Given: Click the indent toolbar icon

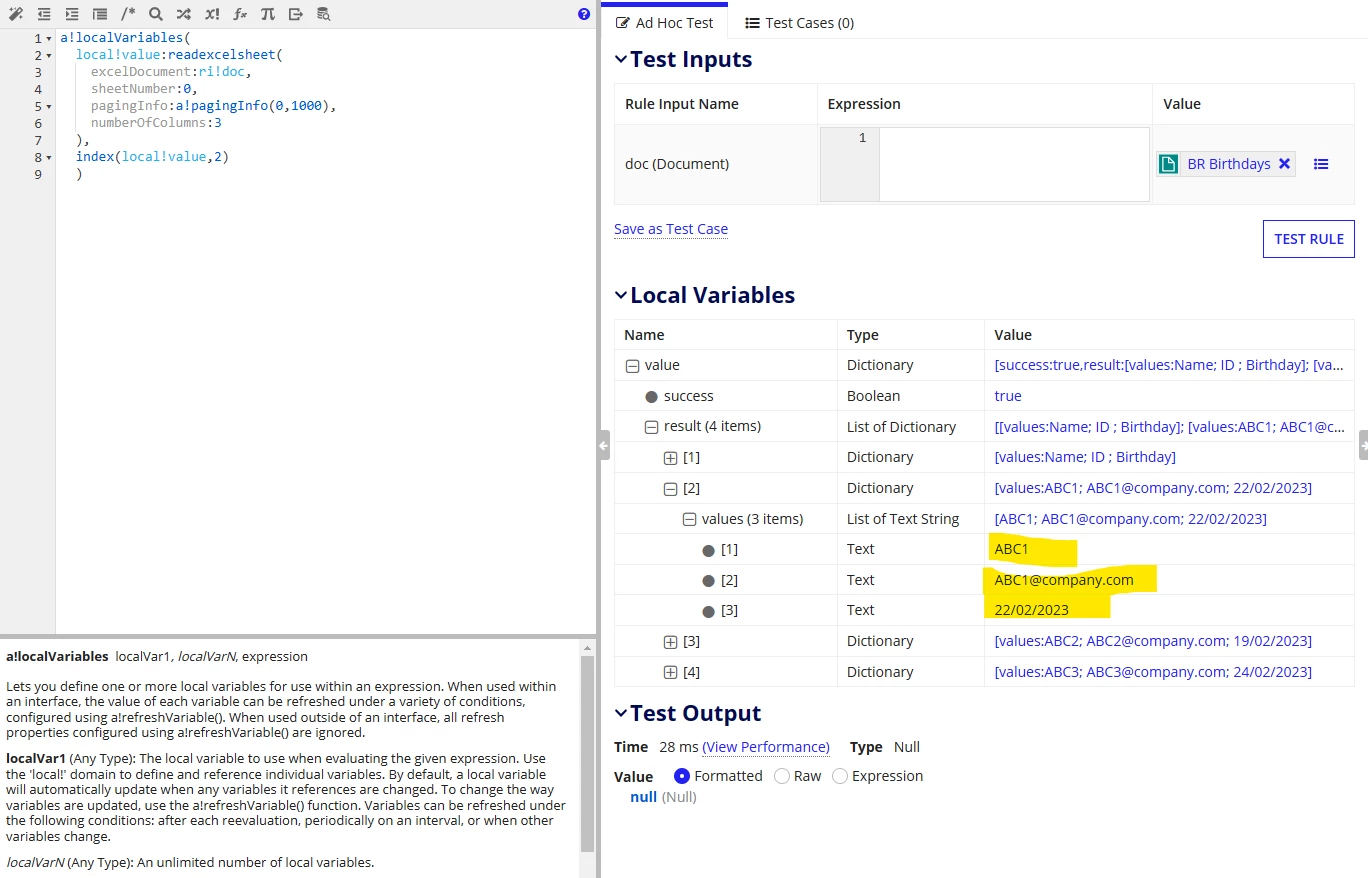Looking at the screenshot, I should click(72, 14).
